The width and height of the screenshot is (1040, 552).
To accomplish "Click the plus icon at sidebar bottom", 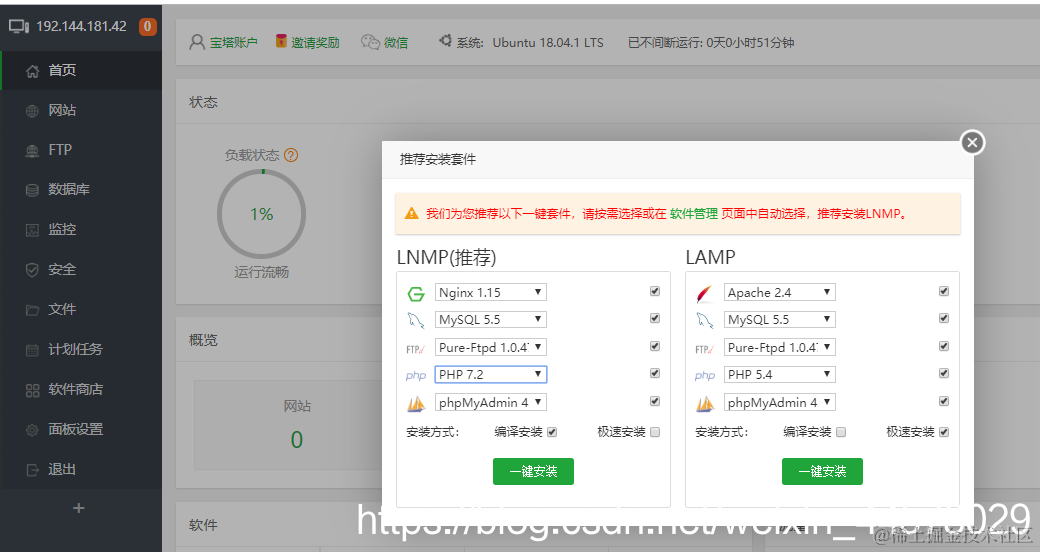I will [79, 508].
